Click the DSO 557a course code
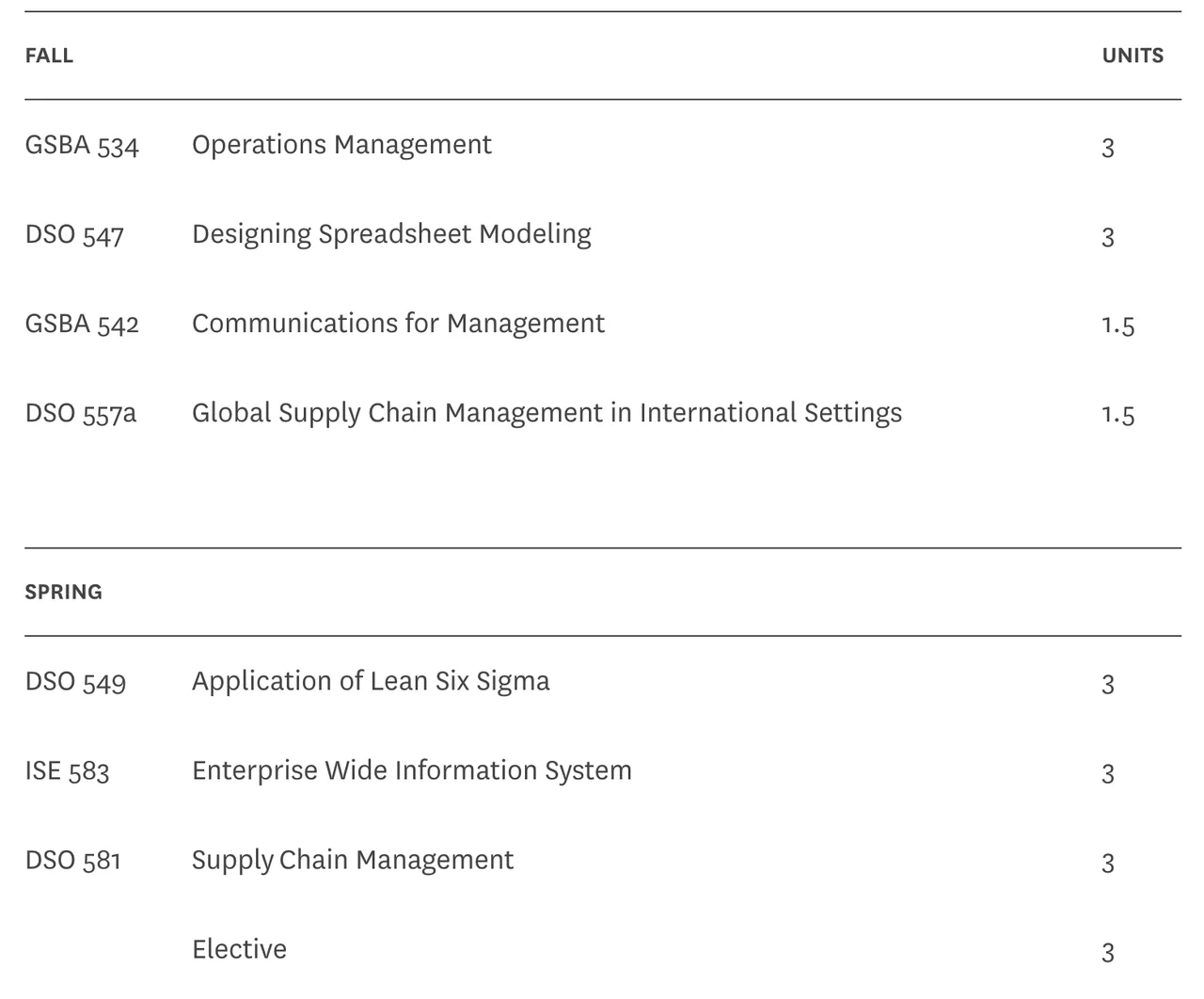This screenshot has width=1204, height=999. point(81,414)
